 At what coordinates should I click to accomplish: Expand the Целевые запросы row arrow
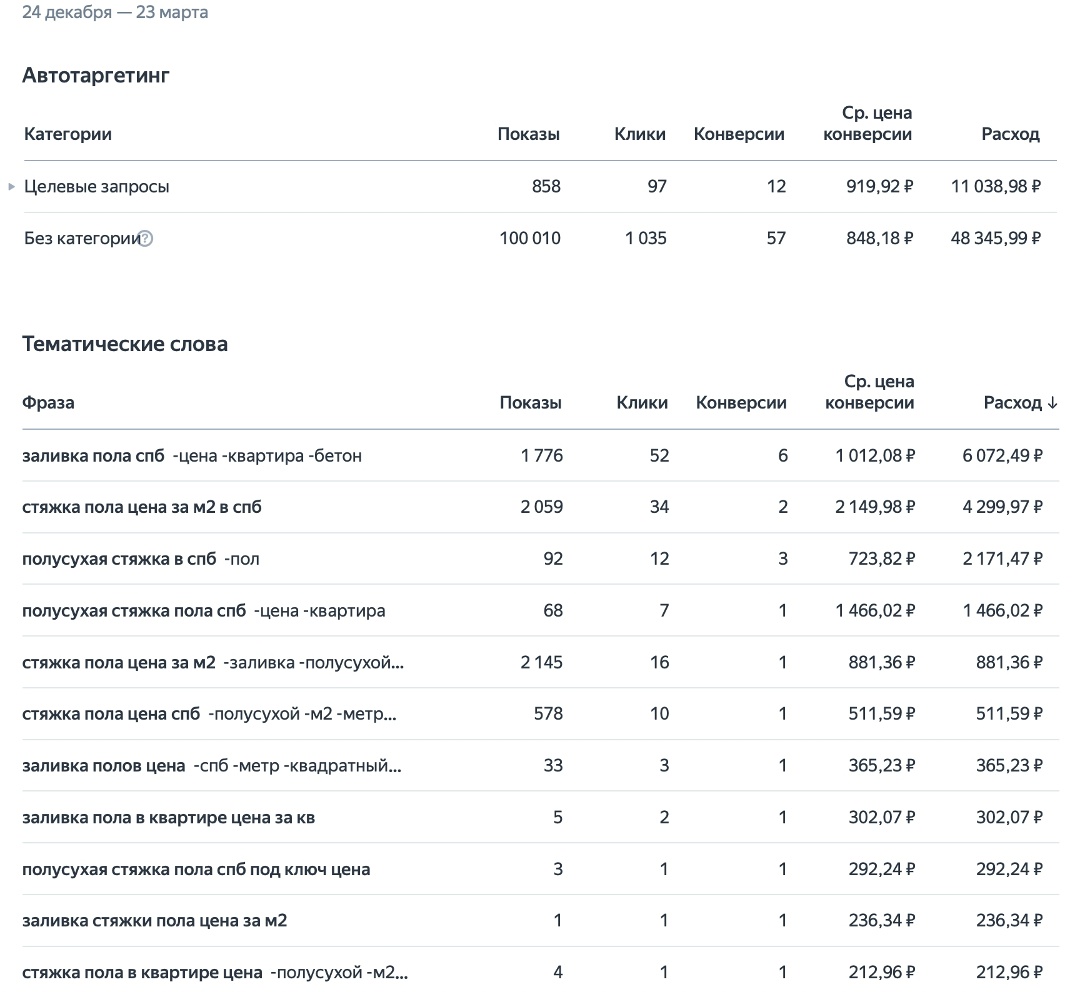[12, 186]
